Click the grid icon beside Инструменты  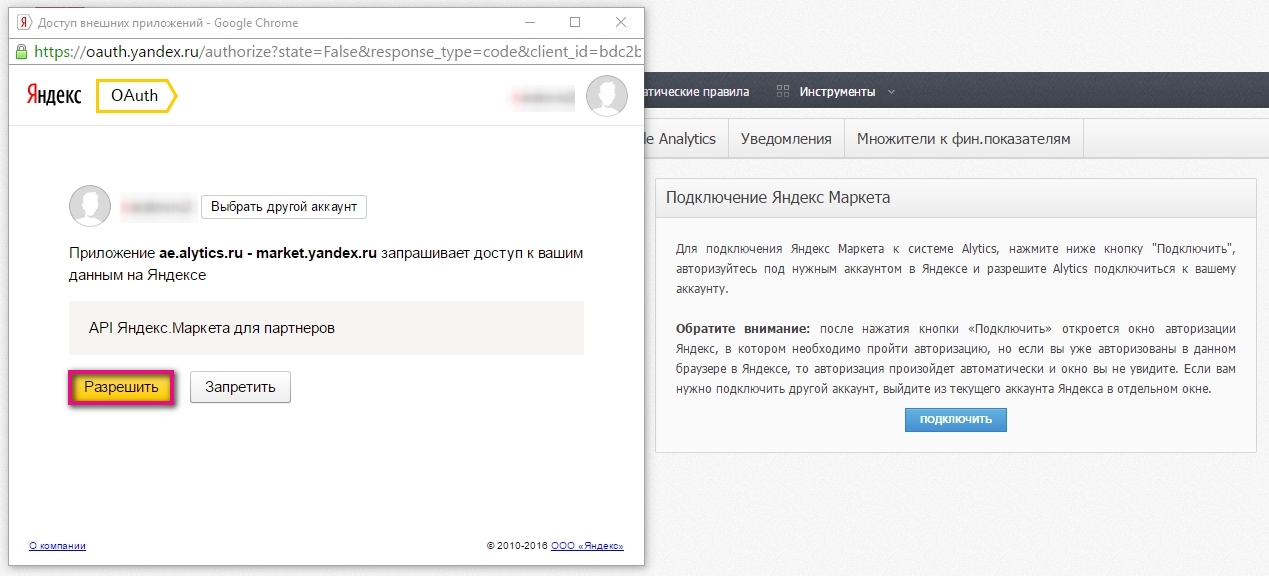(x=783, y=92)
